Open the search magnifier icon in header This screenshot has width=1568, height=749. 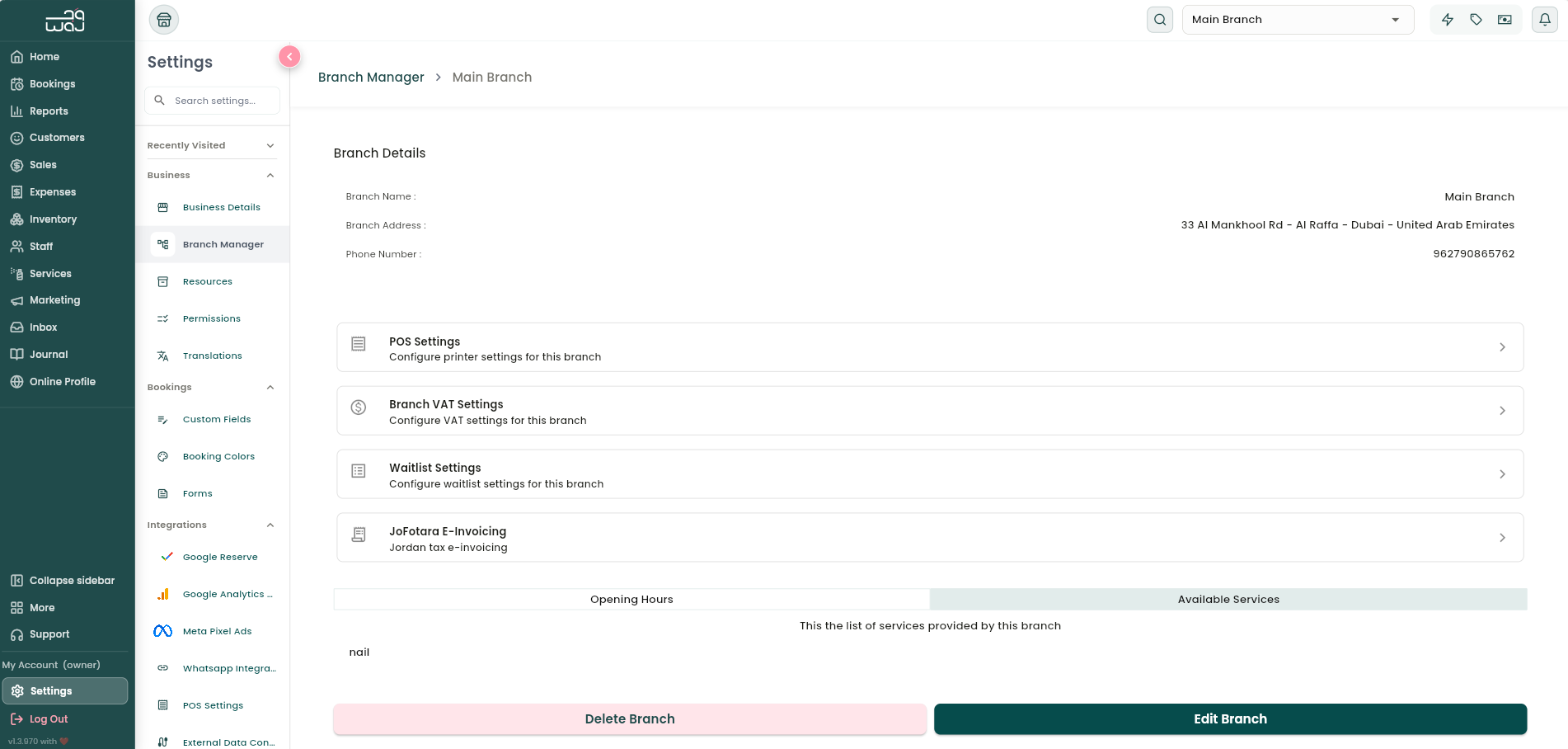1160,20
